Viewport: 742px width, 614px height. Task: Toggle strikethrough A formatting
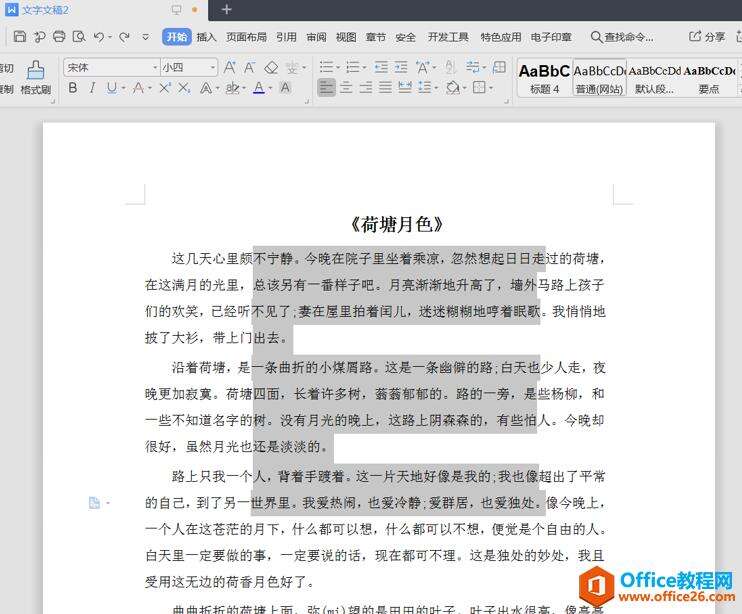(138, 88)
